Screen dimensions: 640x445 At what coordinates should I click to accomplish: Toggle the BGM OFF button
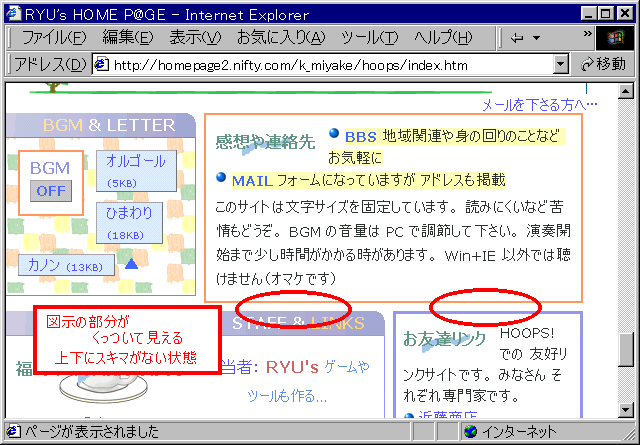point(50,190)
